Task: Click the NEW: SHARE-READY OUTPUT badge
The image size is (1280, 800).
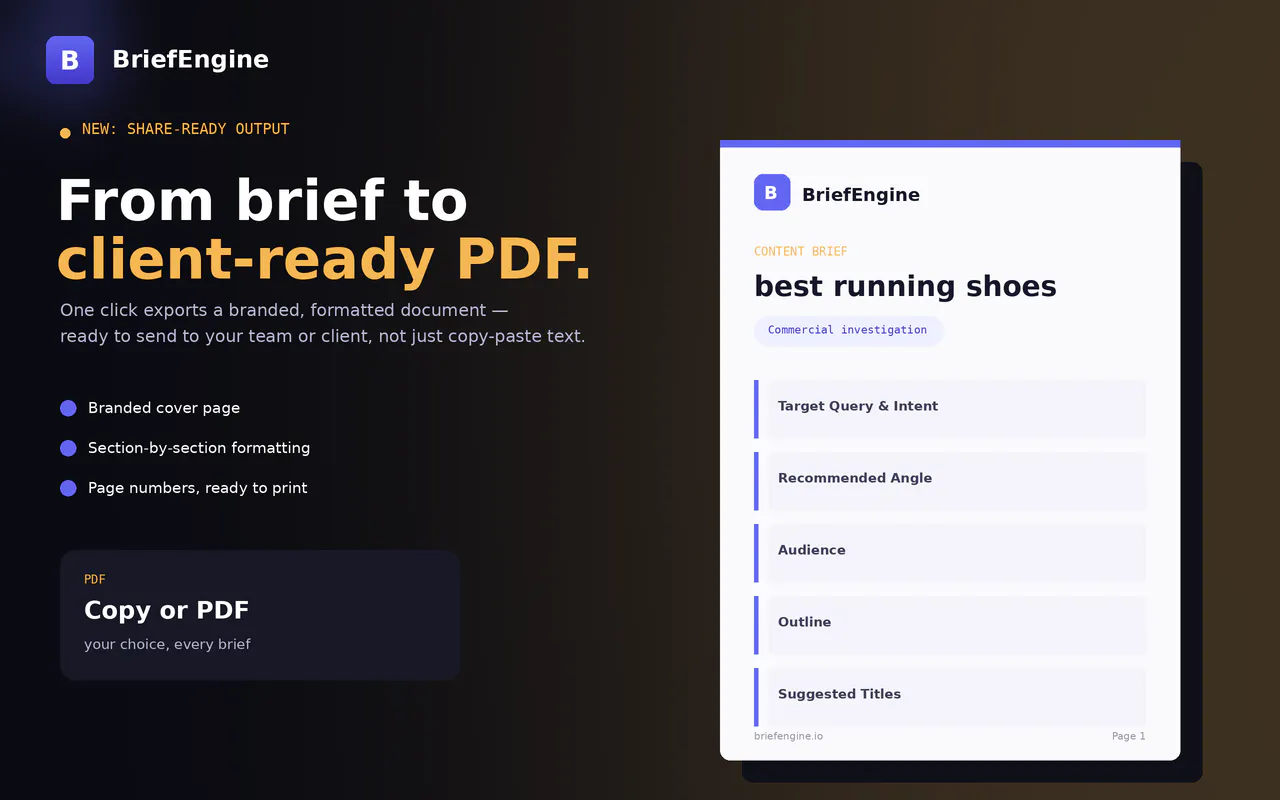Action: [185, 129]
